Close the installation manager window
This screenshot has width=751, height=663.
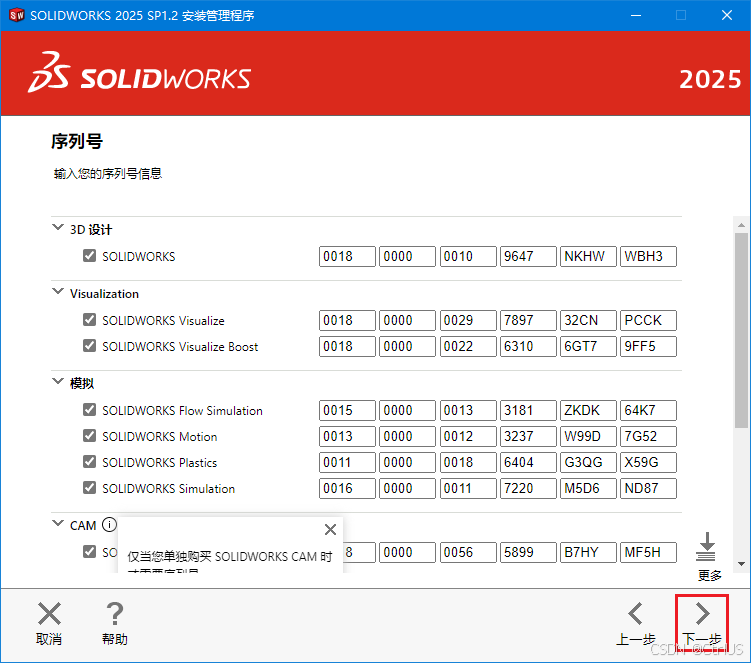(x=727, y=15)
